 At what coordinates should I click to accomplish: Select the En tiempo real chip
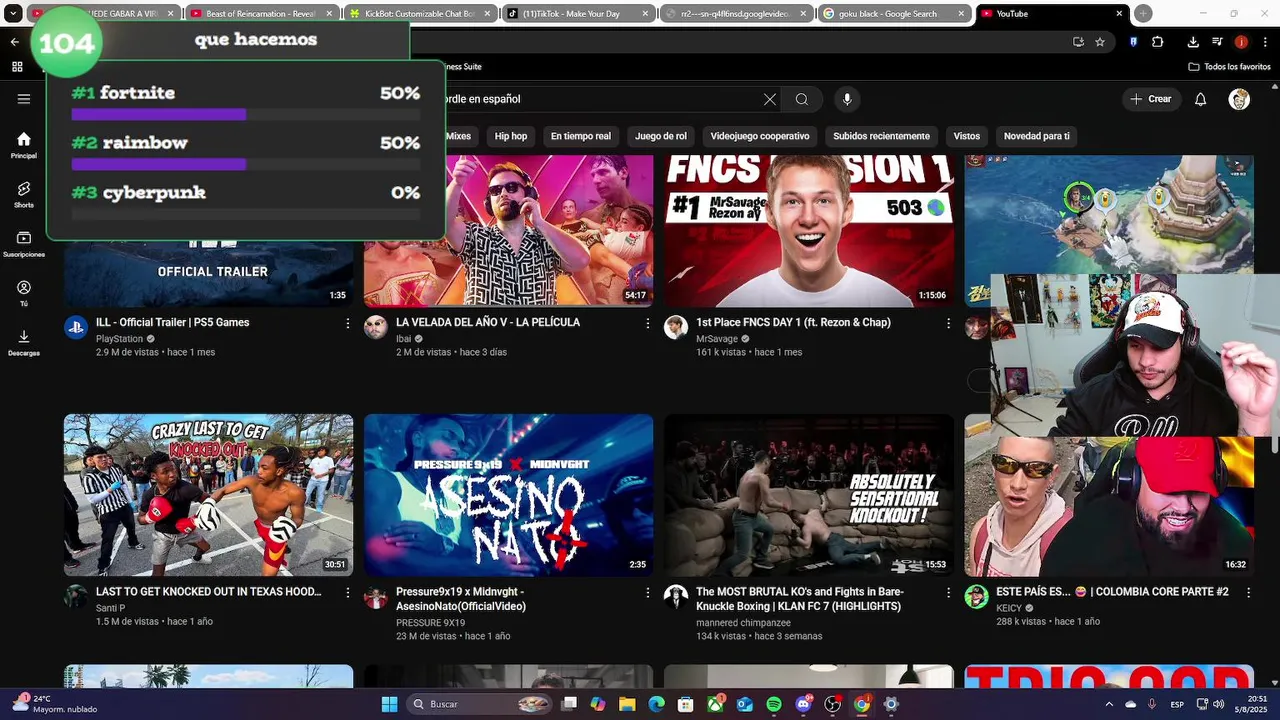[581, 136]
